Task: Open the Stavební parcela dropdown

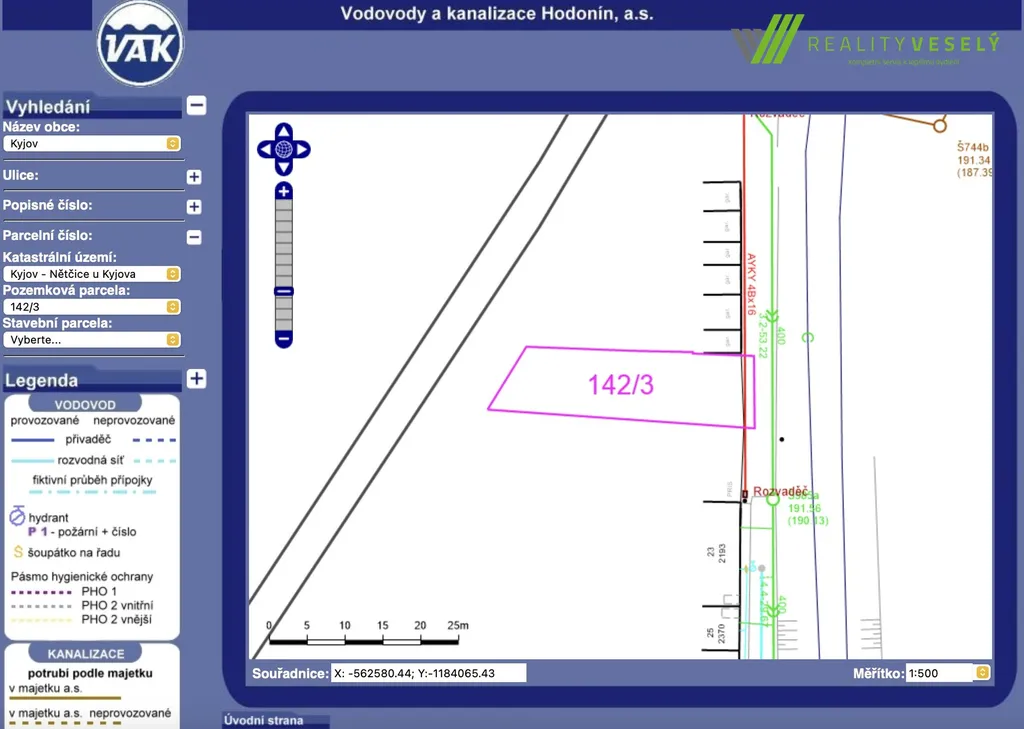Action: coord(92,340)
